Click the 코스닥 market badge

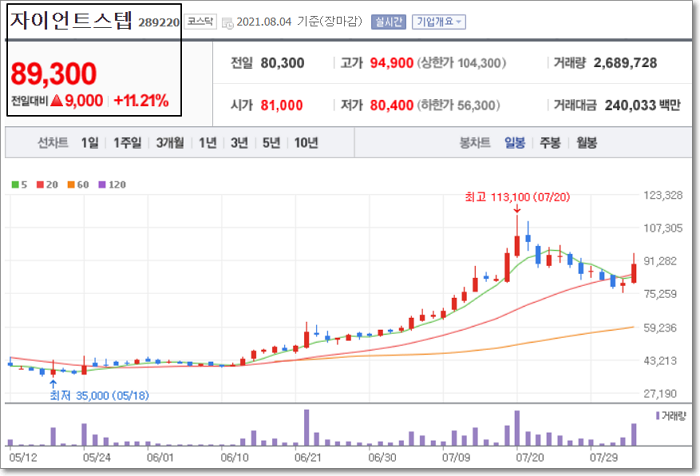pos(200,21)
